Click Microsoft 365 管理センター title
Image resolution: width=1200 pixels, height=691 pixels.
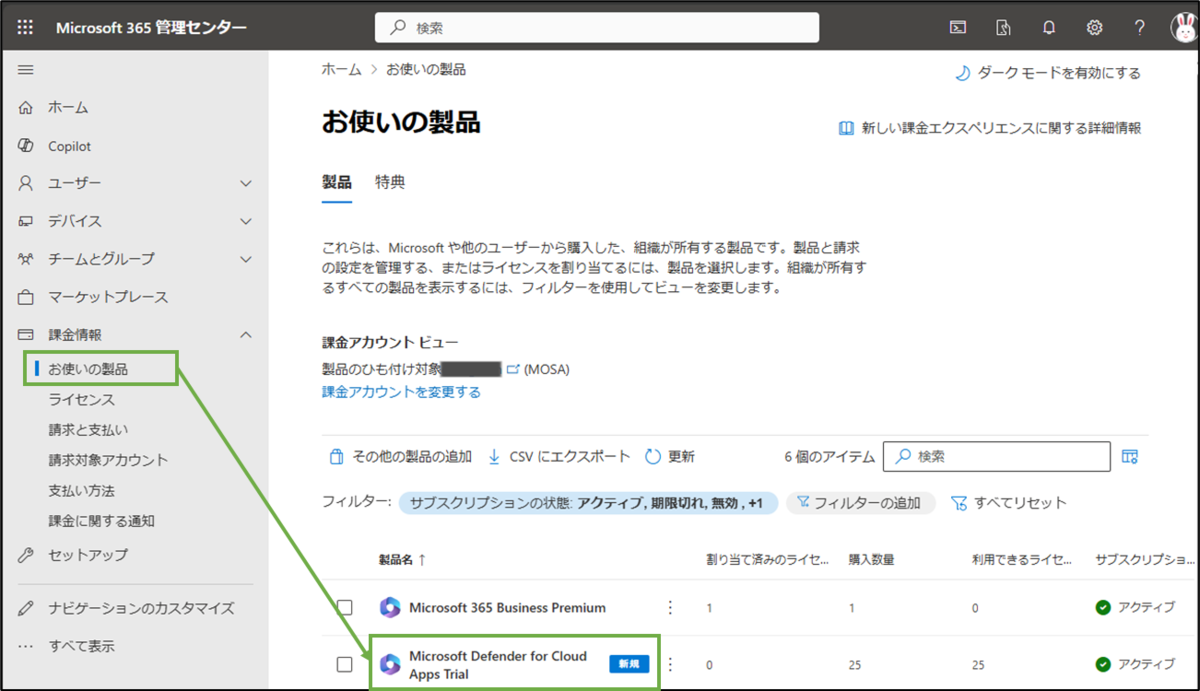coord(151,28)
